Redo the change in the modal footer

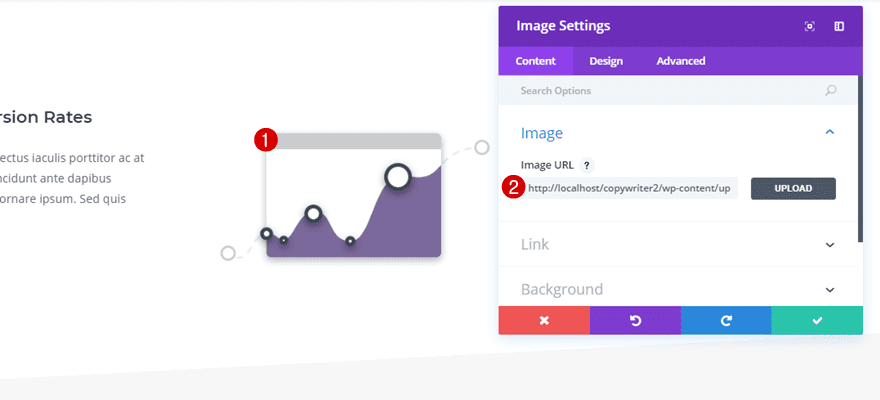pos(726,320)
